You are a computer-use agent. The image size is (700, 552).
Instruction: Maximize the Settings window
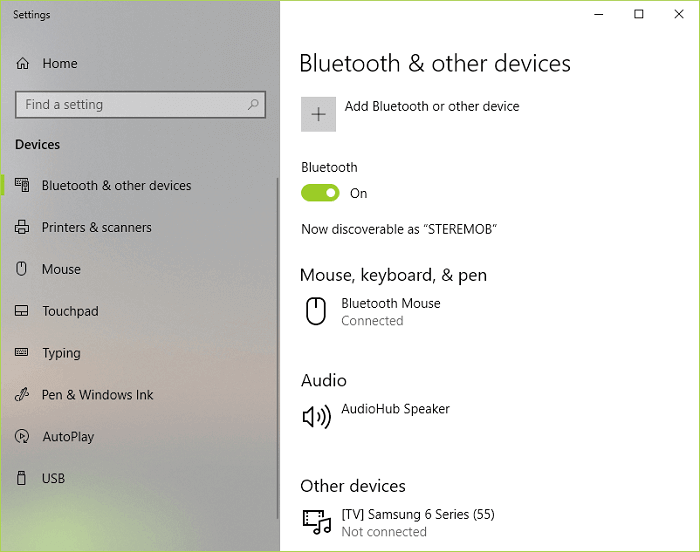pos(639,14)
